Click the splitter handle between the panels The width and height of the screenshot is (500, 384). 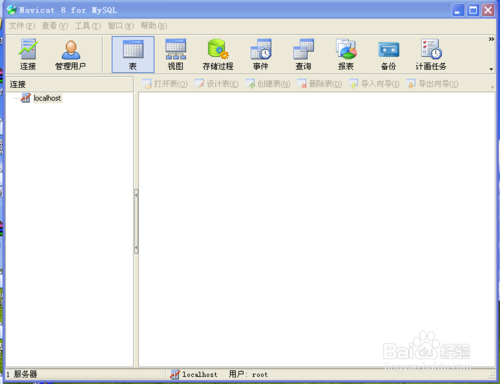coord(136,221)
